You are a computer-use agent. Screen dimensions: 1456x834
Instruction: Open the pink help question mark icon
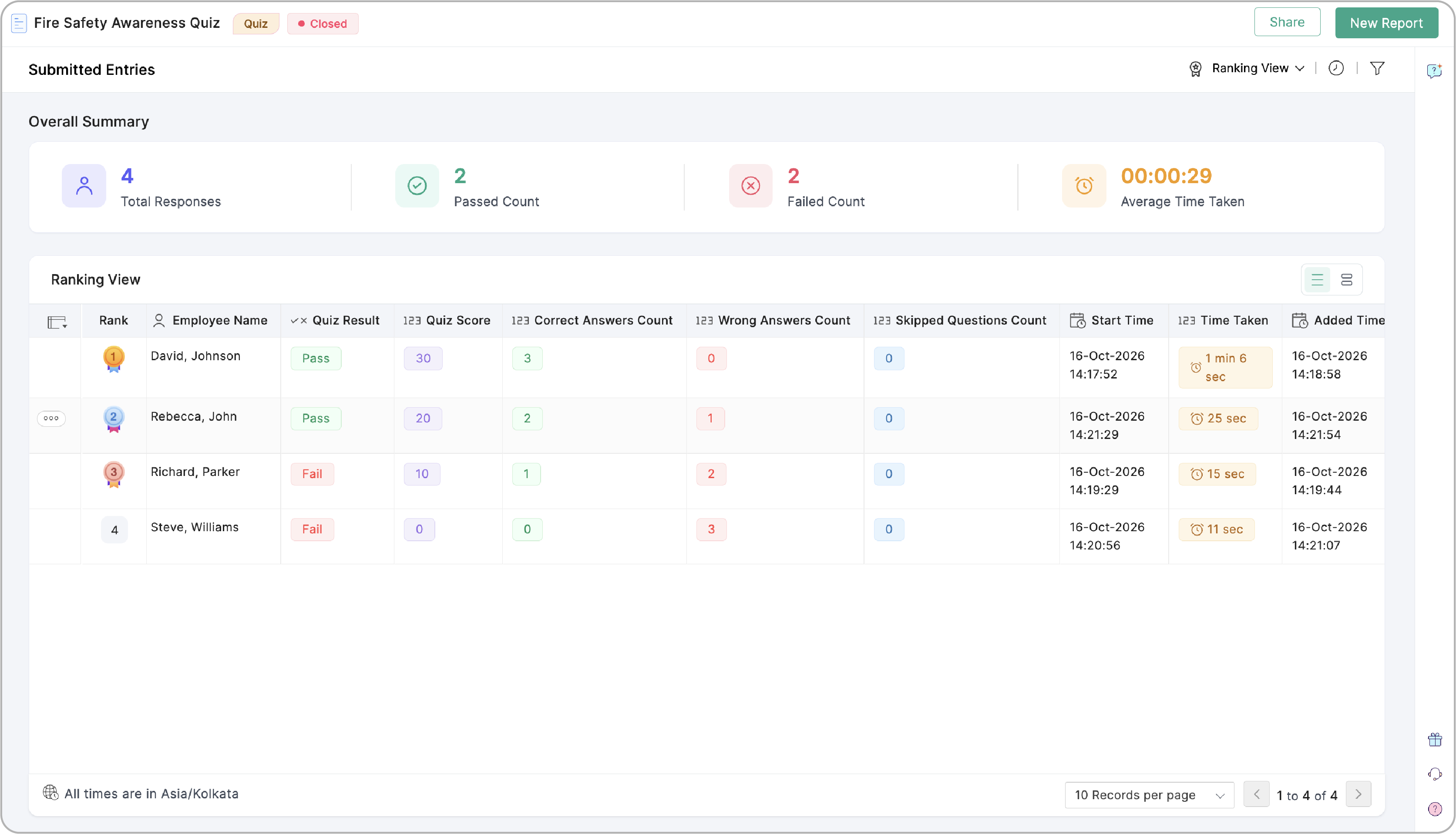tap(1435, 809)
